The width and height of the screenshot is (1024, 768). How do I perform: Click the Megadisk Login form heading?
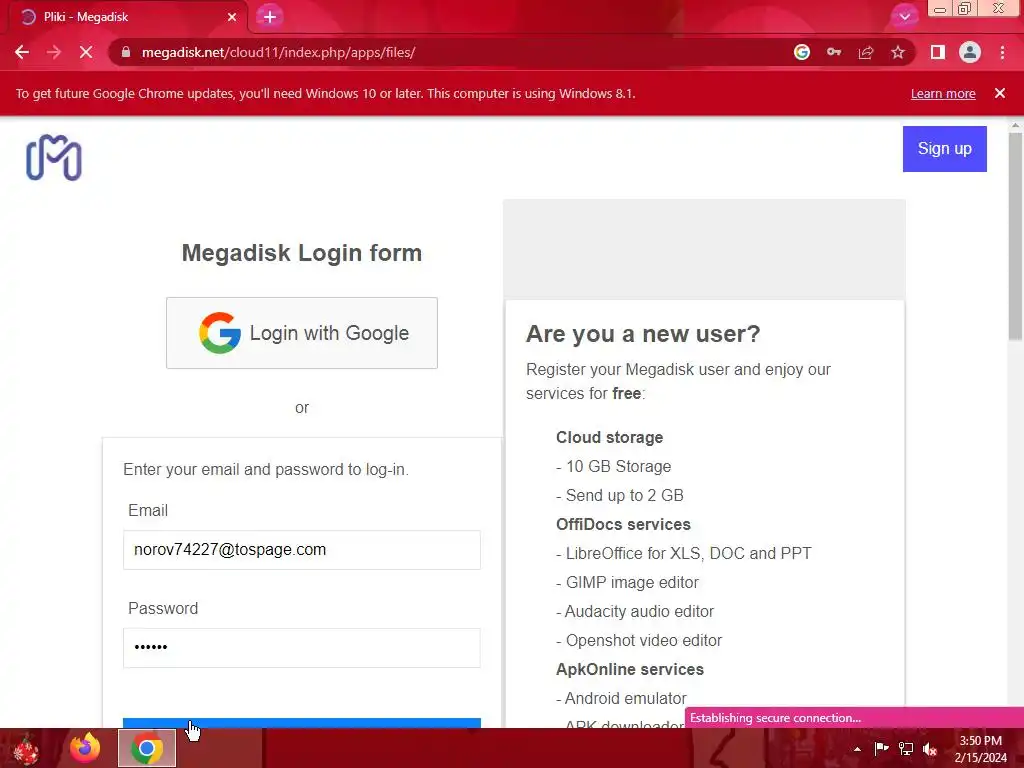[x=302, y=253]
